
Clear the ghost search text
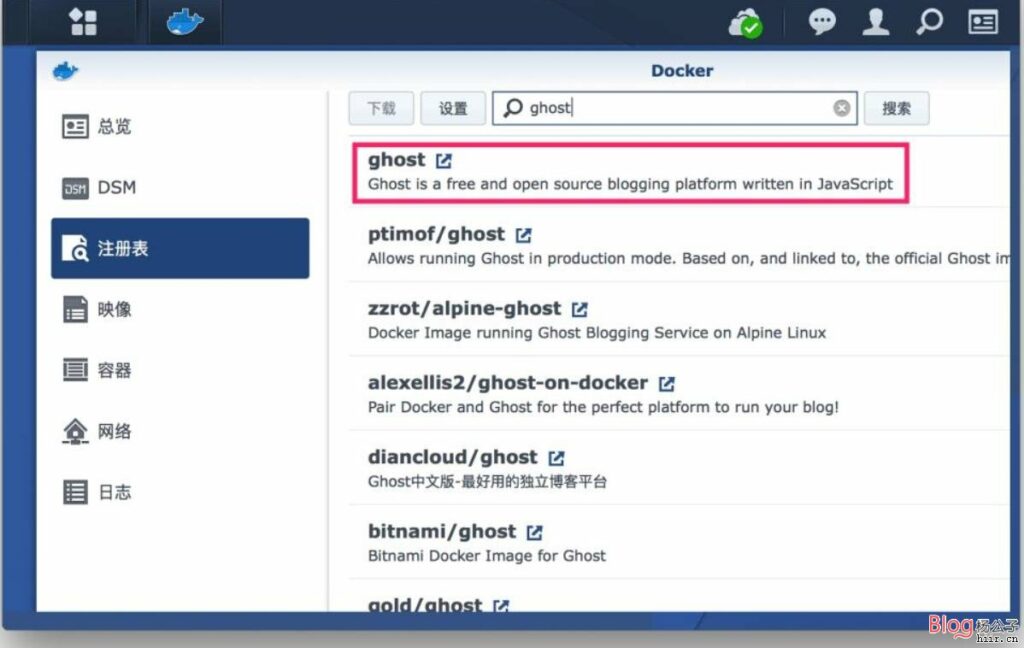point(842,108)
